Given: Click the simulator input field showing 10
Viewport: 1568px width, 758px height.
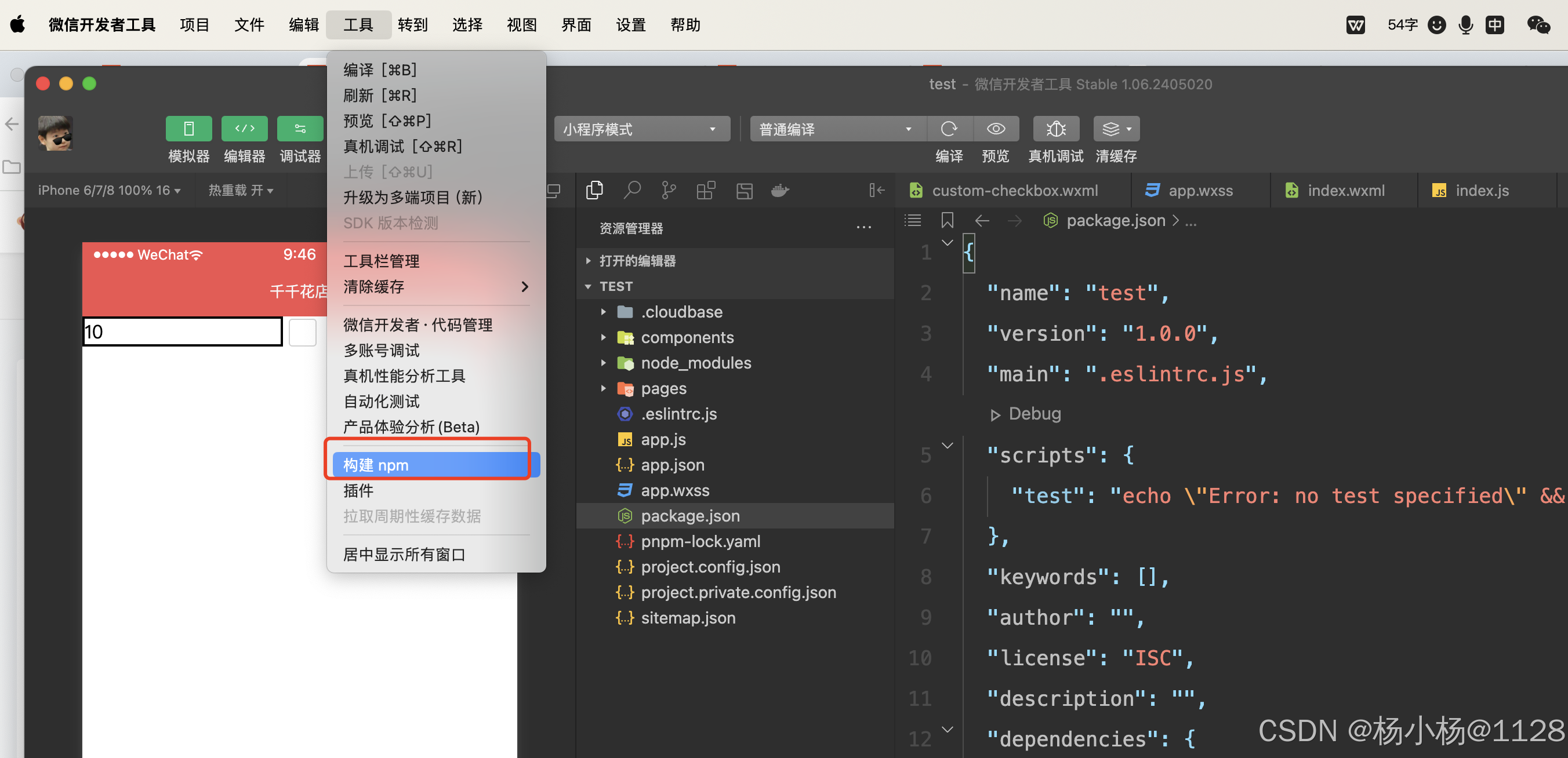Looking at the screenshot, I should [x=182, y=331].
